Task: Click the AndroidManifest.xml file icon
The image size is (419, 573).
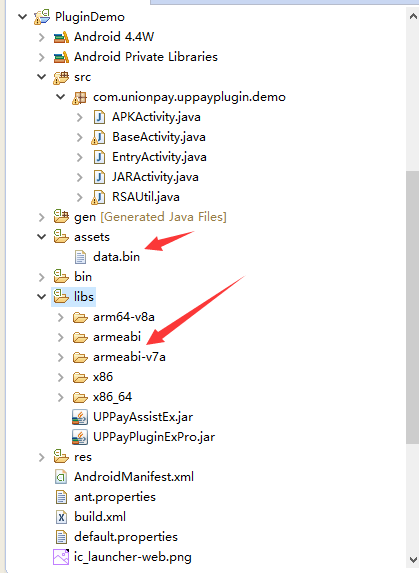Action: coord(61,477)
